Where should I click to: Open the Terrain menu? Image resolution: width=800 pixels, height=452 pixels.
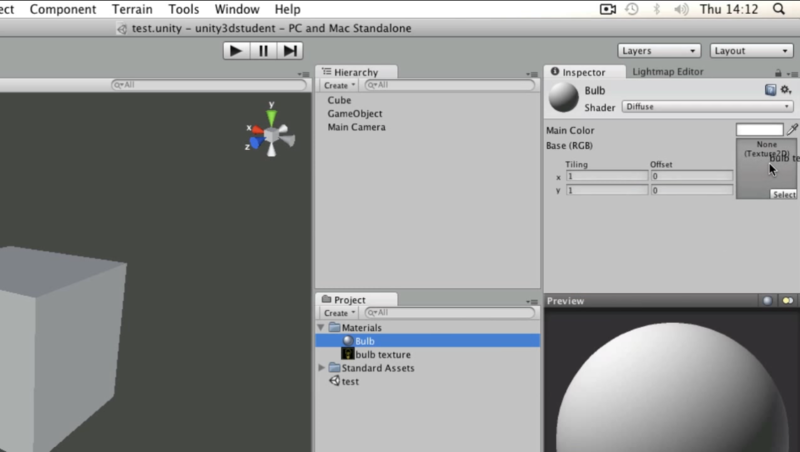point(132,9)
